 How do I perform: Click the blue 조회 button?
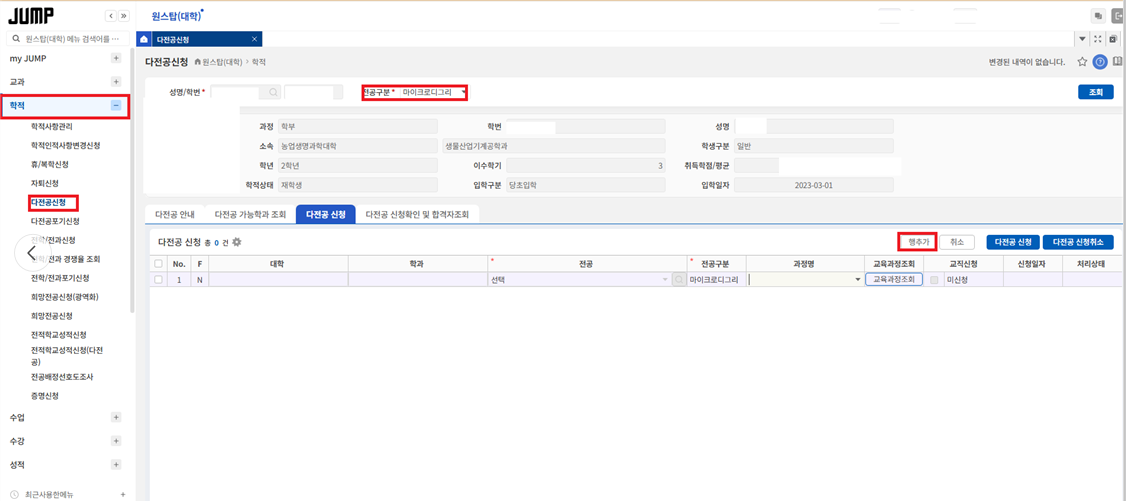coord(1096,92)
